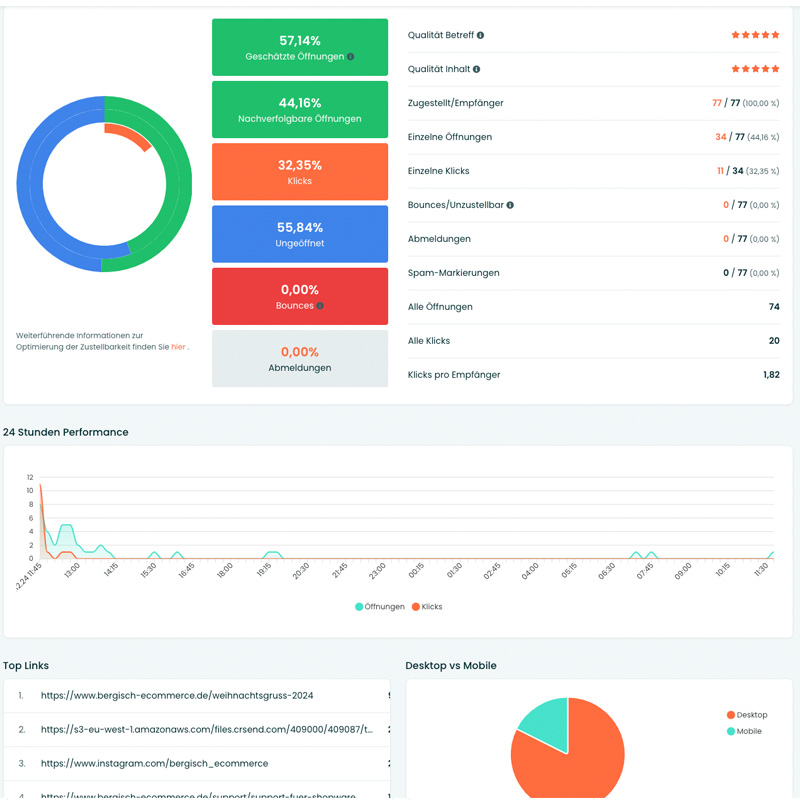Toggle Öffnungen series in chart legend
This screenshot has width=800, height=800.
point(379,607)
